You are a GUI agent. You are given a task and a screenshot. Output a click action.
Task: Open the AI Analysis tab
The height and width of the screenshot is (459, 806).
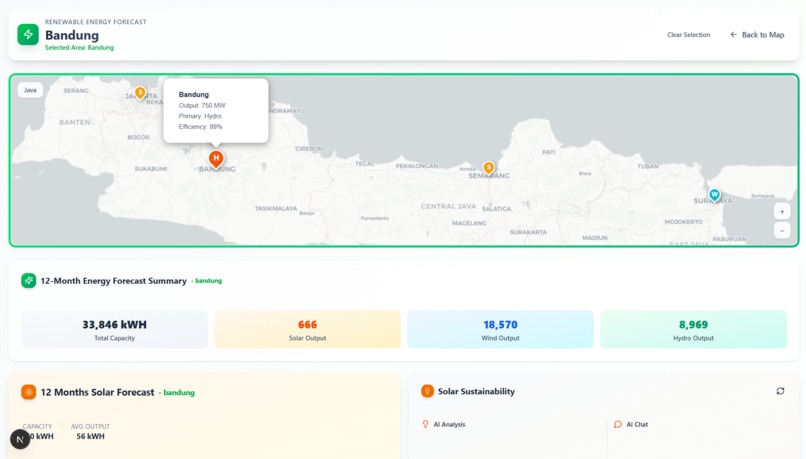[443, 424]
